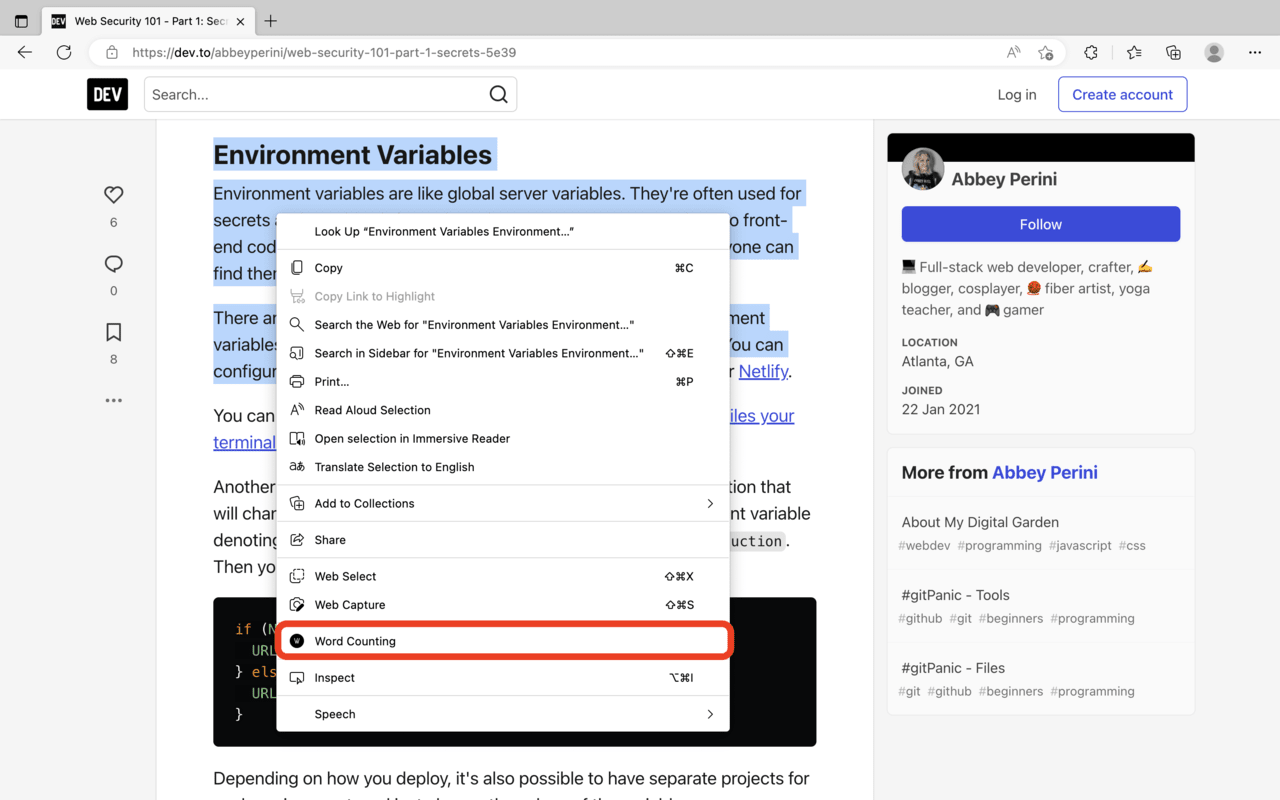
Task: Open browser Extensions puzzle icon
Action: point(1091,52)
